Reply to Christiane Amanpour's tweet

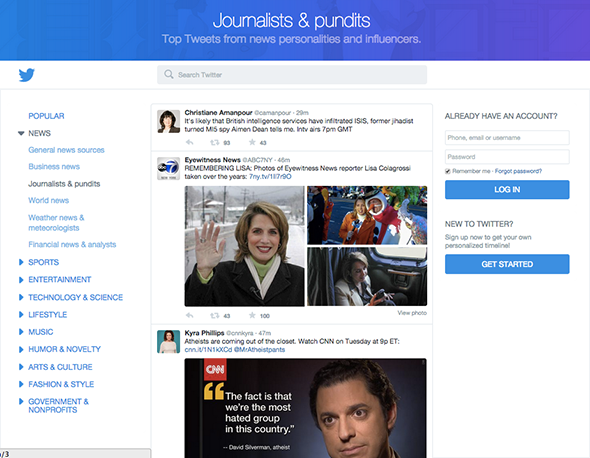[x=190, y=143]
